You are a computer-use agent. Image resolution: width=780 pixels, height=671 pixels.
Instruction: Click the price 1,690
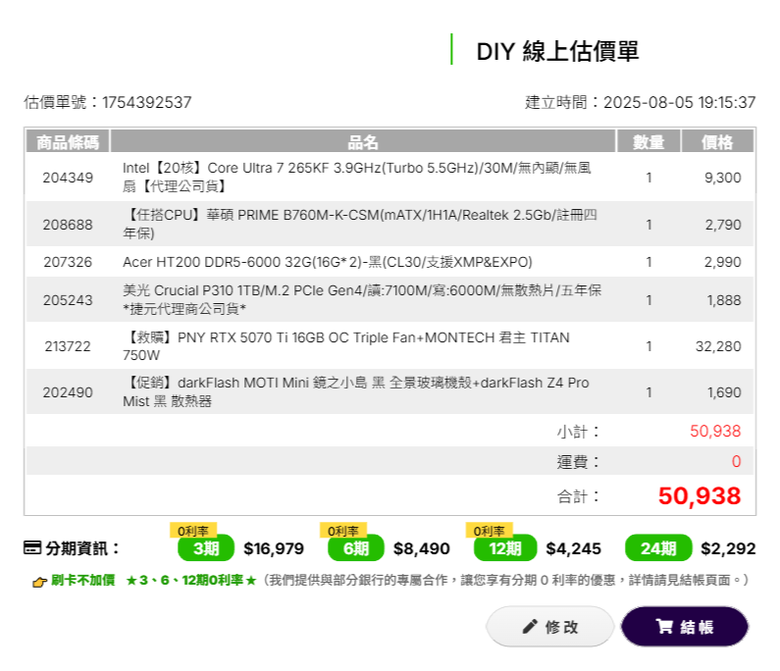pos(724,392)
